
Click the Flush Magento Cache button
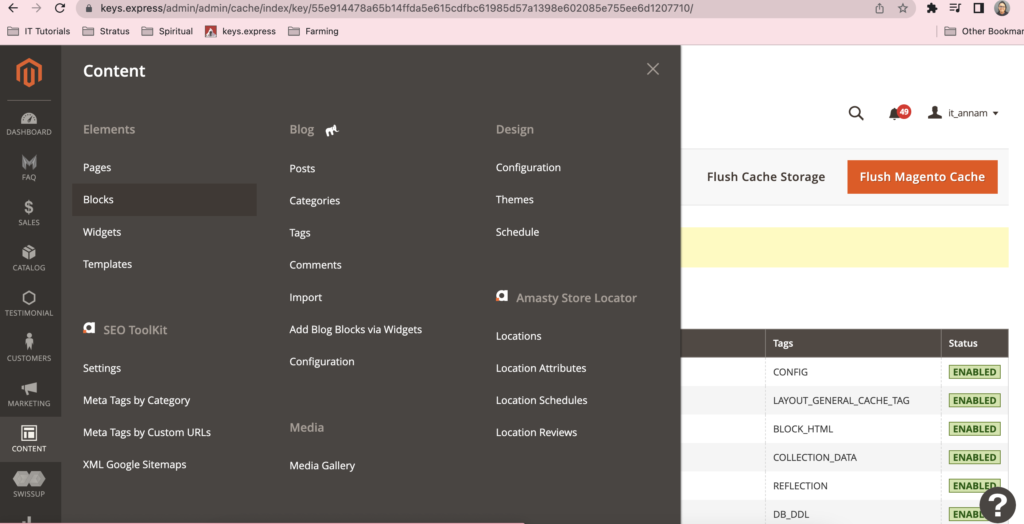pyautogui.click(x=922, y=177)
